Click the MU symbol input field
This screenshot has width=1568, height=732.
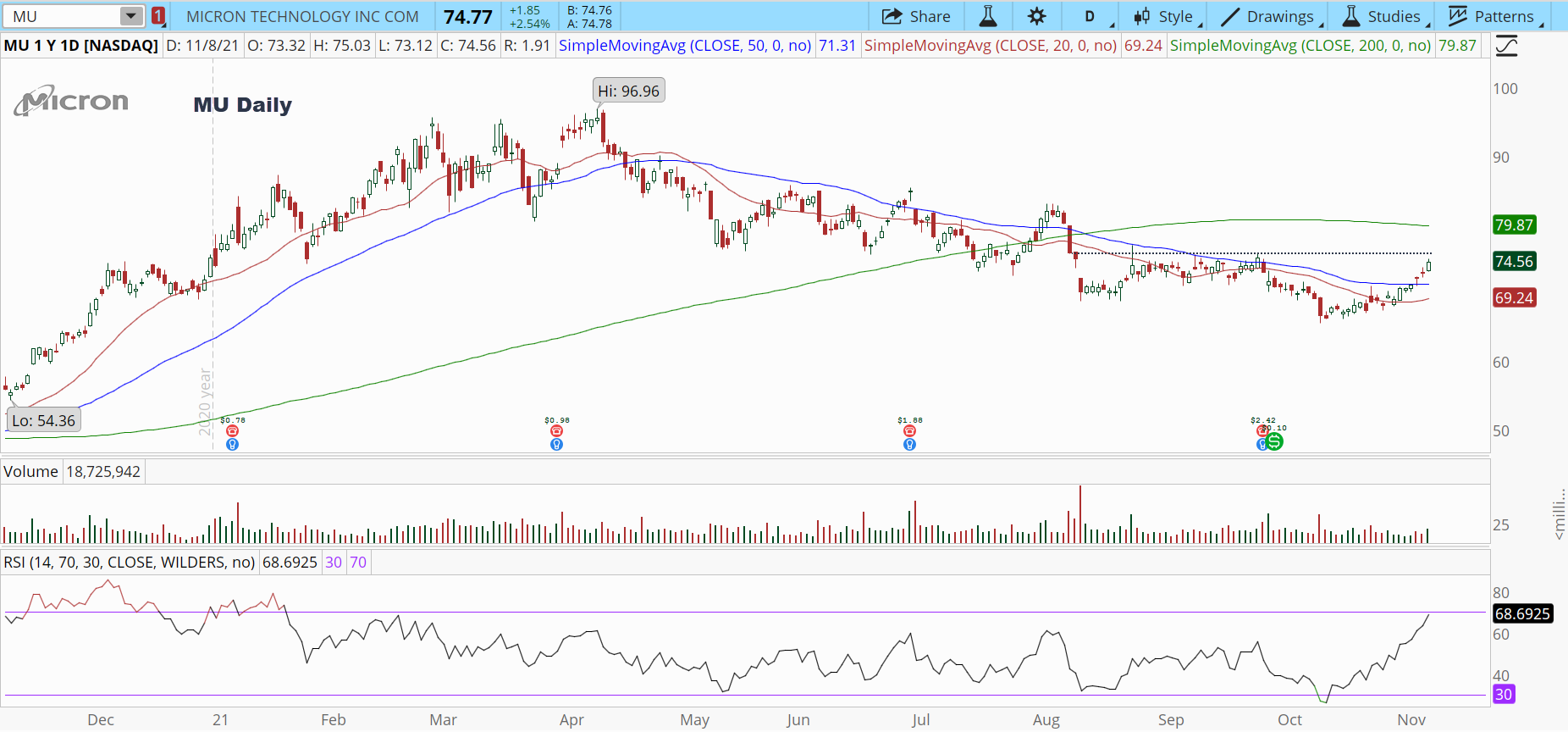pos(63,16)
